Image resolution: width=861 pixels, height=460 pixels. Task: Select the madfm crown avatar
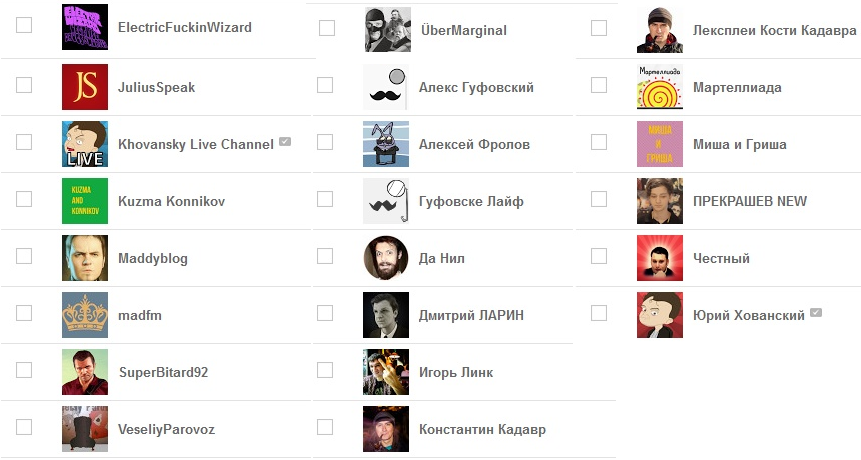tap(85, 315)
